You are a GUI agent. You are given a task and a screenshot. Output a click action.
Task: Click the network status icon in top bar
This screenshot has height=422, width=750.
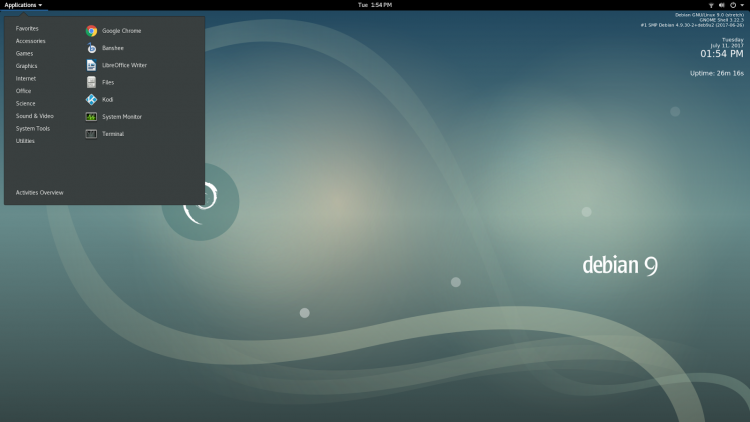point(711,5)
